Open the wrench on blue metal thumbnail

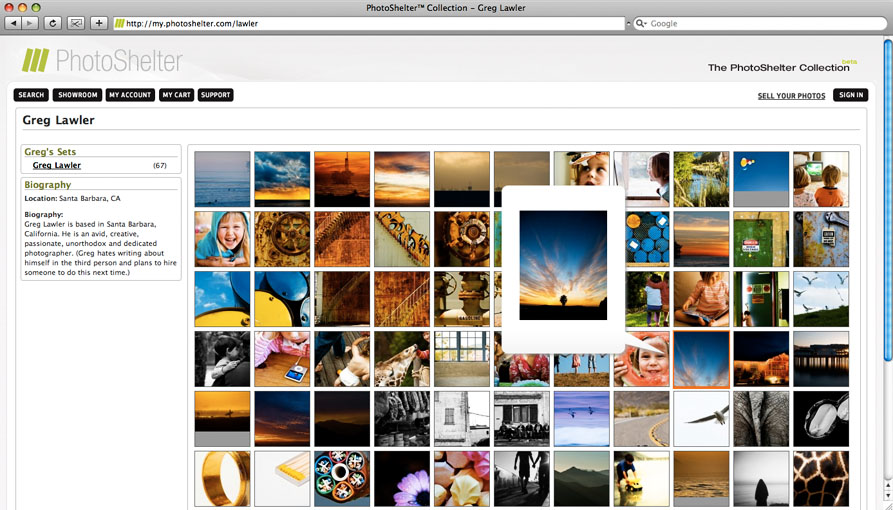pos(821,239)
